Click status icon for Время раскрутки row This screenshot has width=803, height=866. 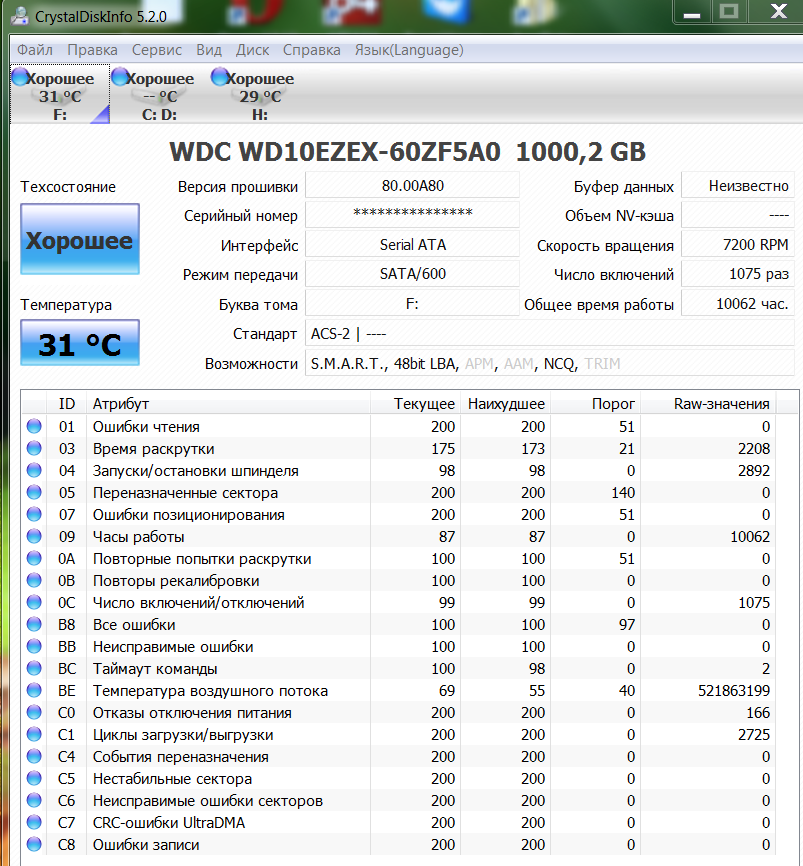point(34,448)
